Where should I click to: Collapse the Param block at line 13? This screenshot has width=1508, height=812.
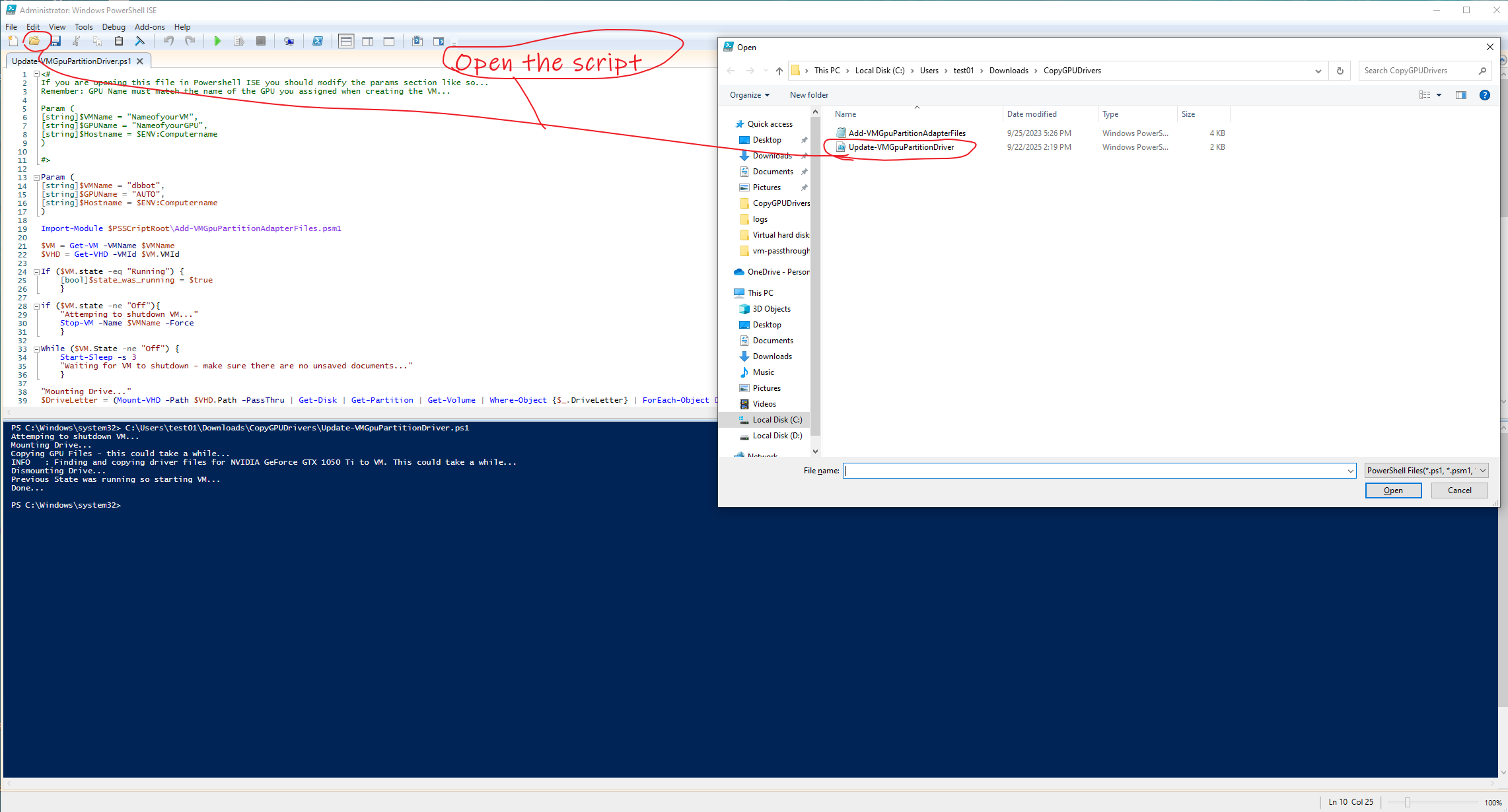[36, 177]
